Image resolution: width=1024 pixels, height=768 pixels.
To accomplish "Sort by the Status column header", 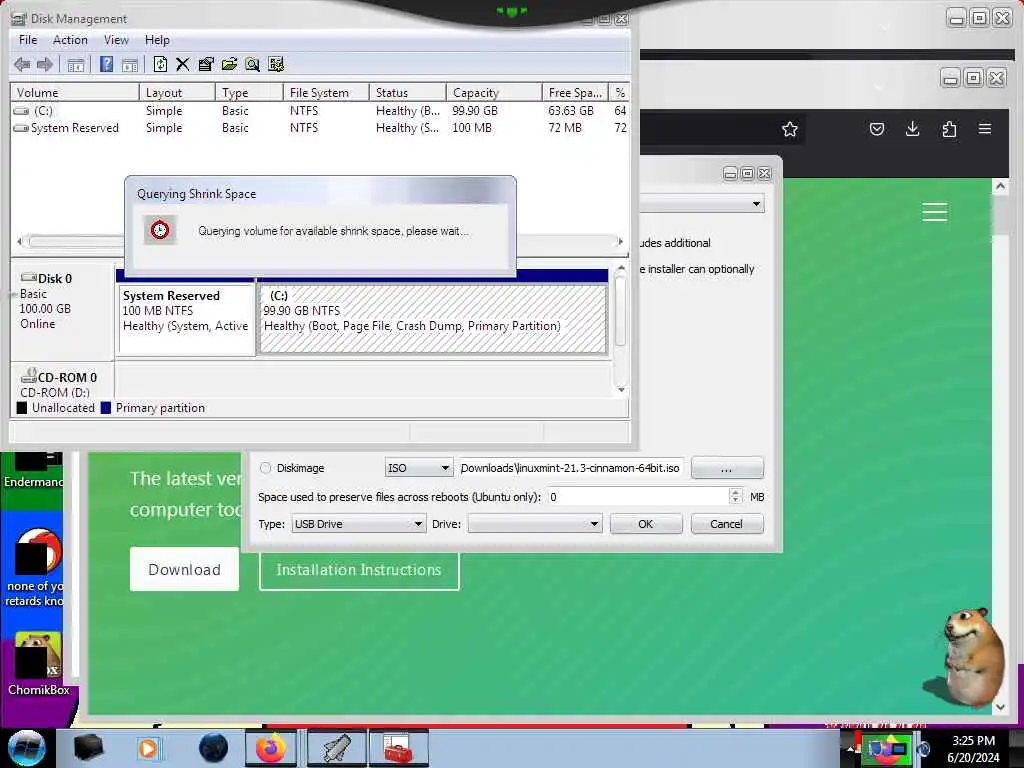I will 408,93.
